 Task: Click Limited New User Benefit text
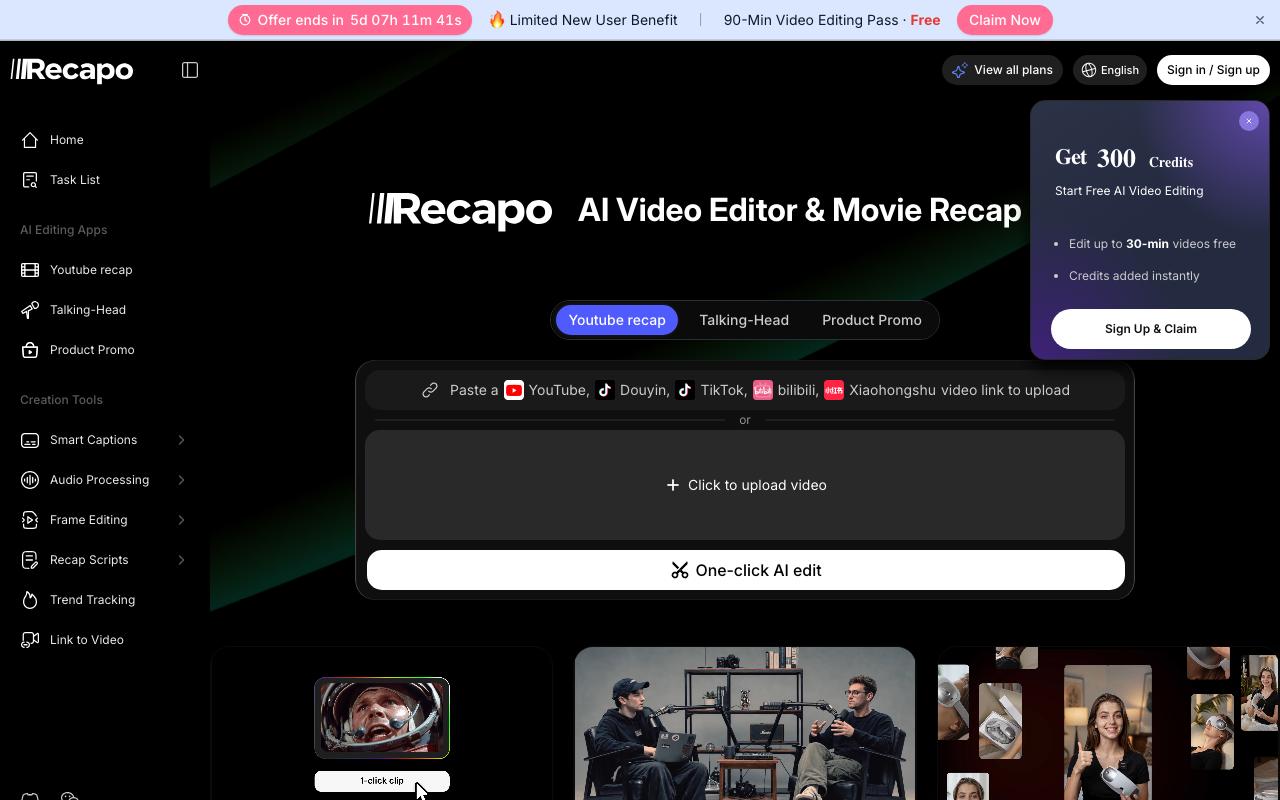593,20
